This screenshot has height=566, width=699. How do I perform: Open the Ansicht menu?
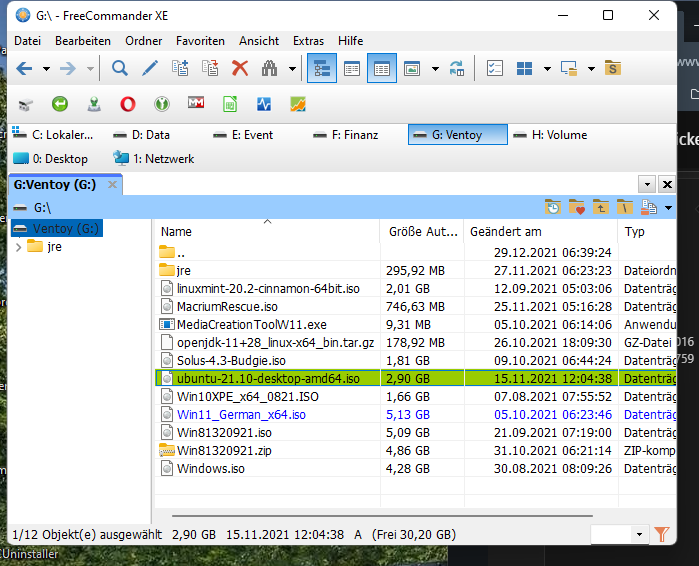(259, 41)
